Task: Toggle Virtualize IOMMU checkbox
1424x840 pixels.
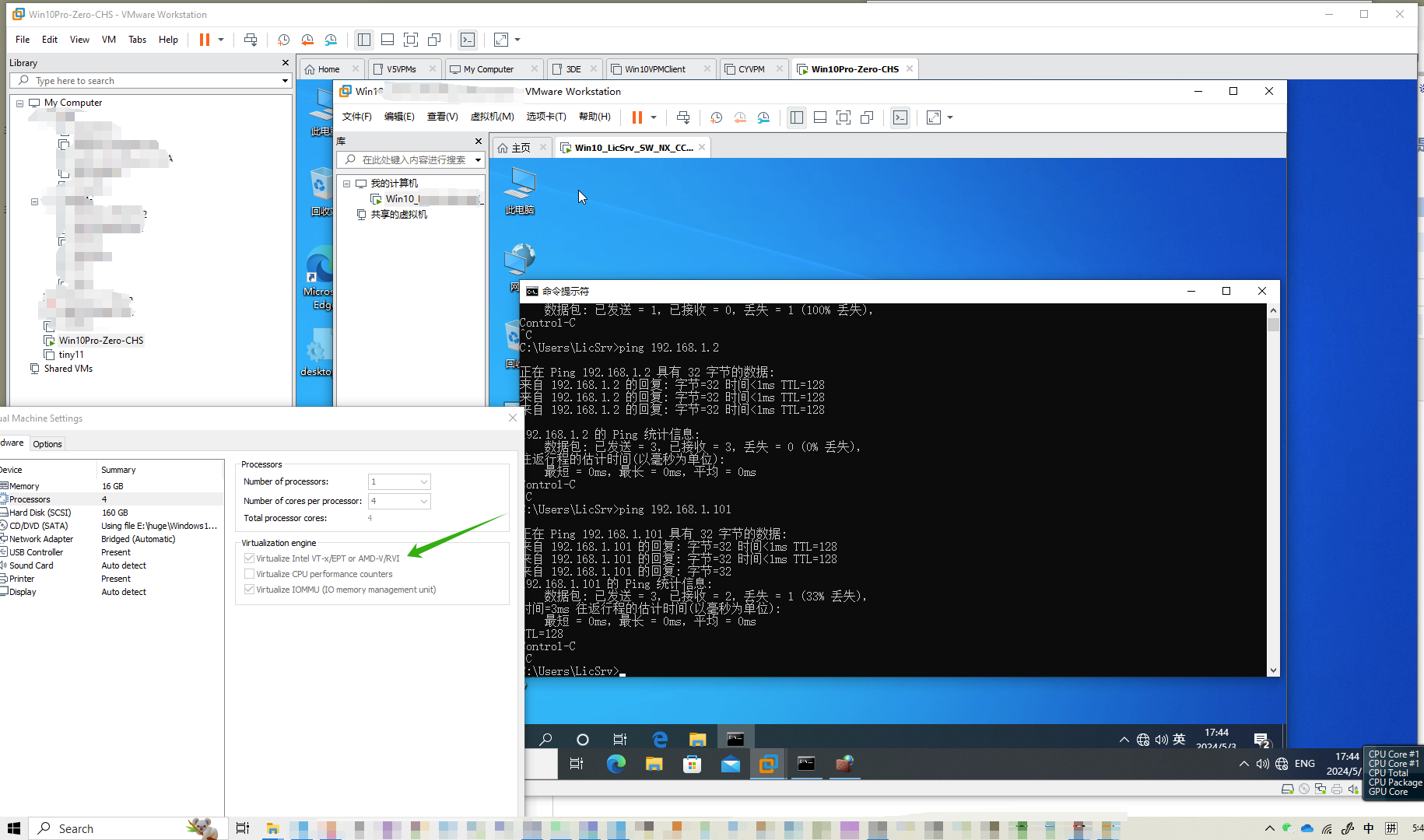Action: click(249, 590)
